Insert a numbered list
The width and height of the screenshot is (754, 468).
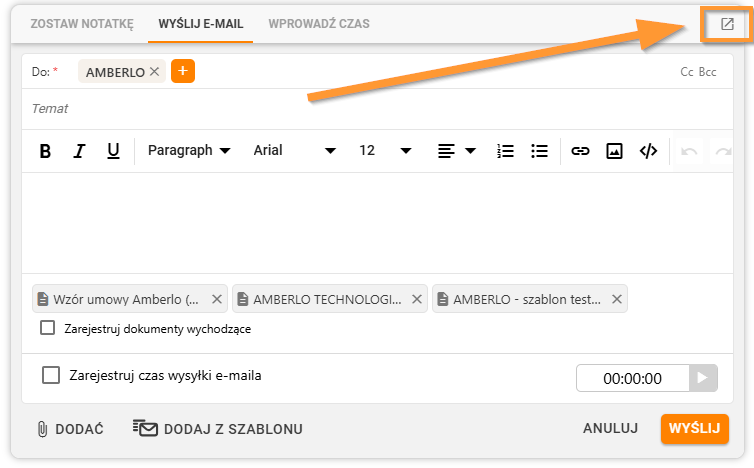click(x=505, y=151)
